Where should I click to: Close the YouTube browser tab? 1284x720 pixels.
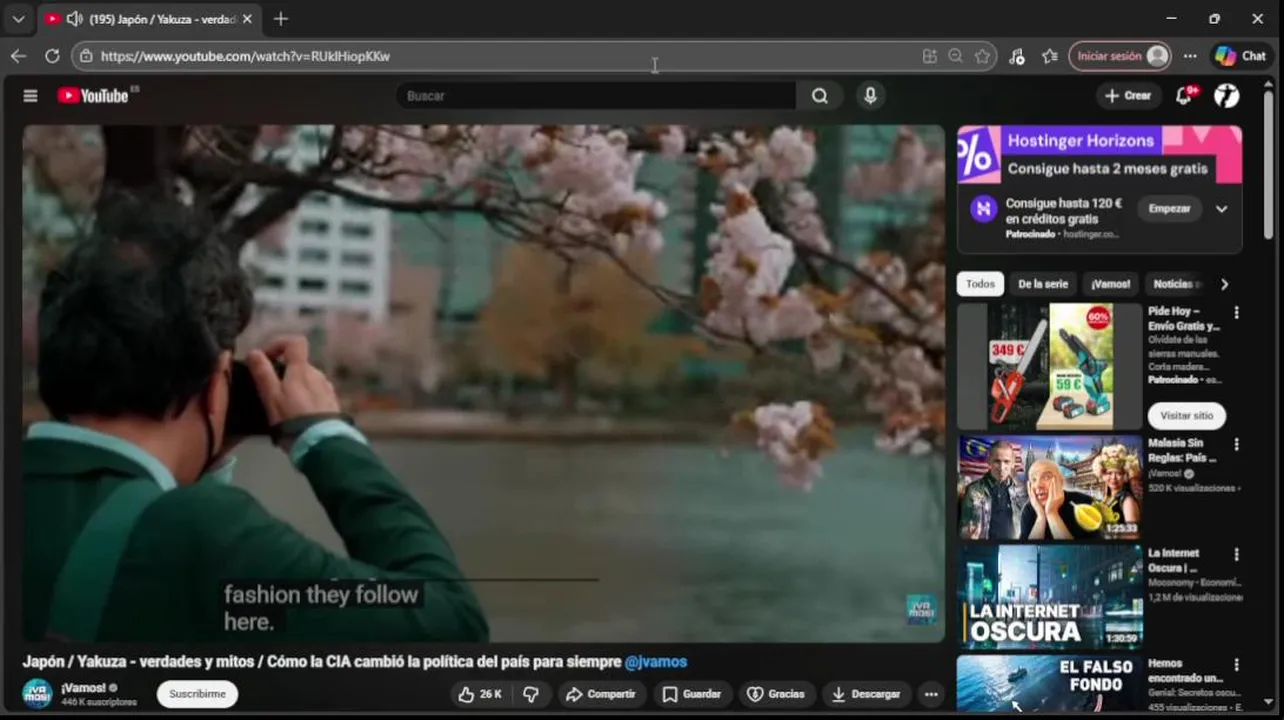pos(247,18)
